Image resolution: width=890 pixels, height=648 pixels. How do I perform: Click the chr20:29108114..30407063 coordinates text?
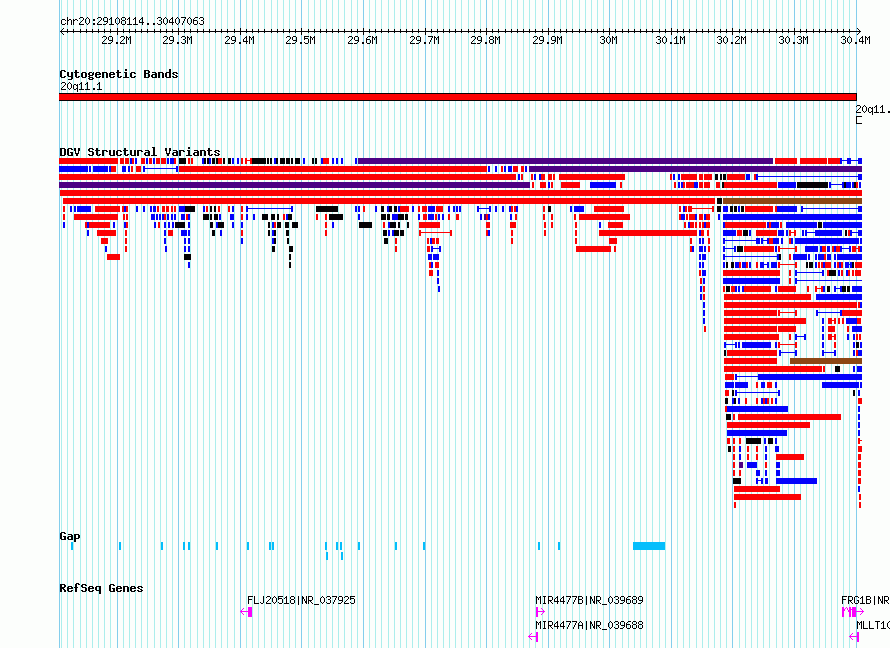tap(132, 21)
